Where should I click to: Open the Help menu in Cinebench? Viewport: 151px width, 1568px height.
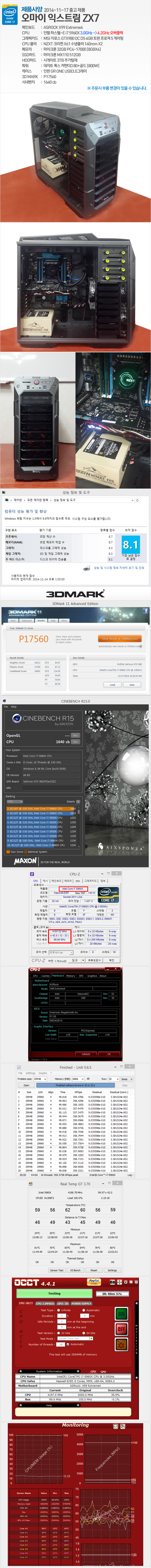pos(13,707)
